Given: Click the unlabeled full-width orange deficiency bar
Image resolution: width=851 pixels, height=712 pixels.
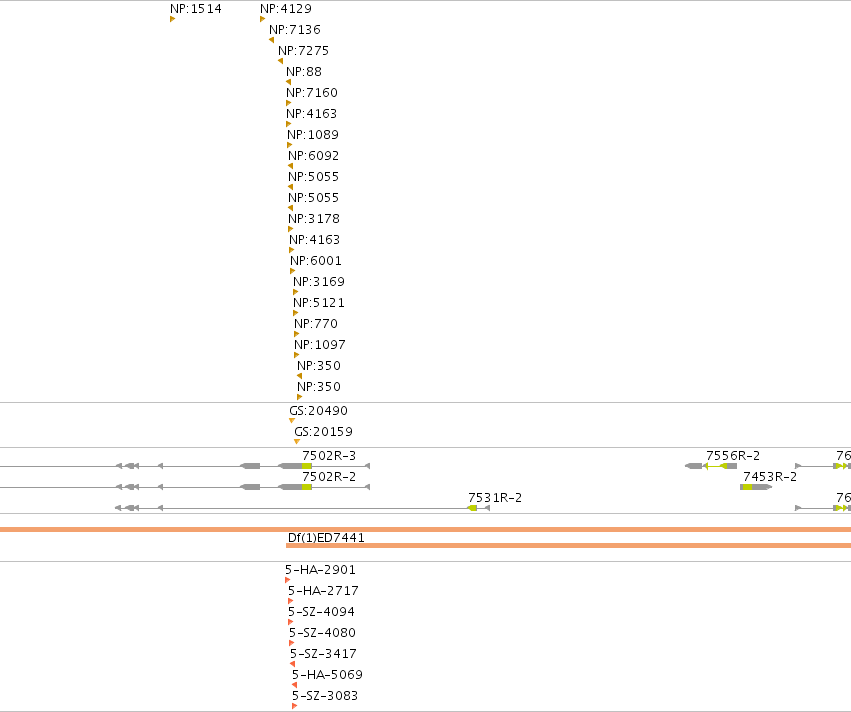Looking at the screenshot, I should point(426,530).
